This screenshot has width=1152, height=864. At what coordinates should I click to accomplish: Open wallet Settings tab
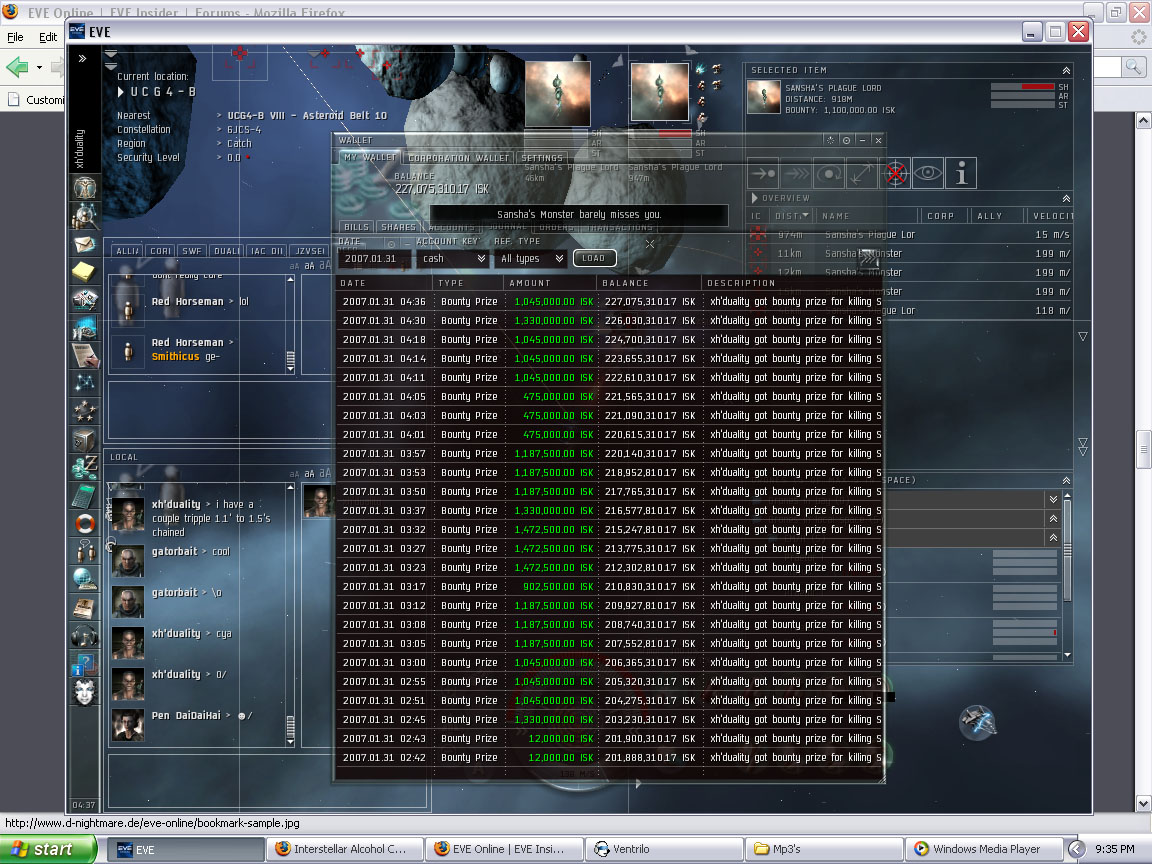541,157
